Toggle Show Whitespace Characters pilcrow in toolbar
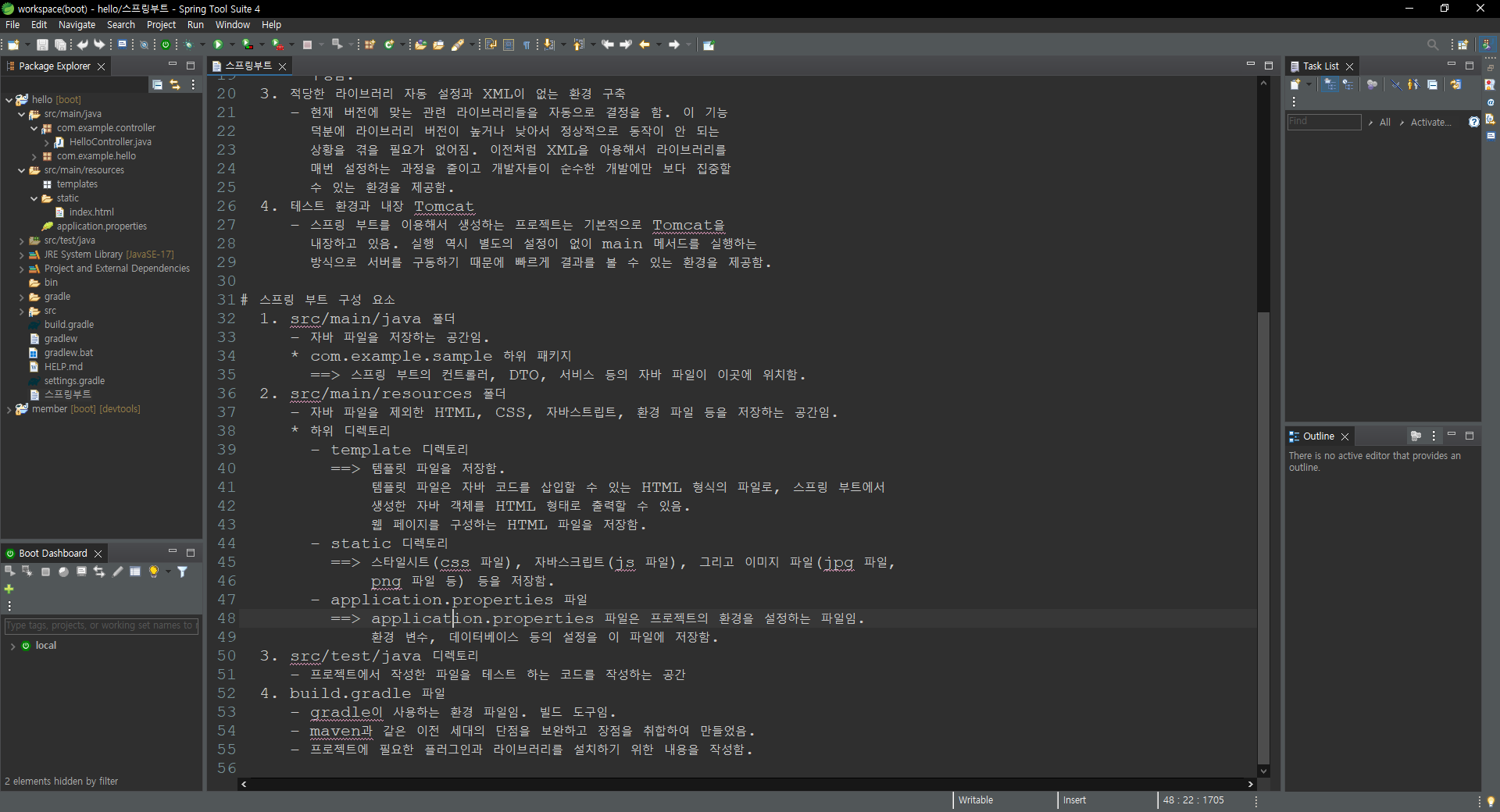The image size is (1500, 812). (527, 45)
